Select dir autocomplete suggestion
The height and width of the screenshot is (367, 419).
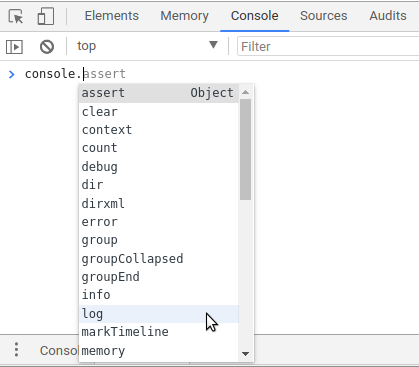point(159,184)
